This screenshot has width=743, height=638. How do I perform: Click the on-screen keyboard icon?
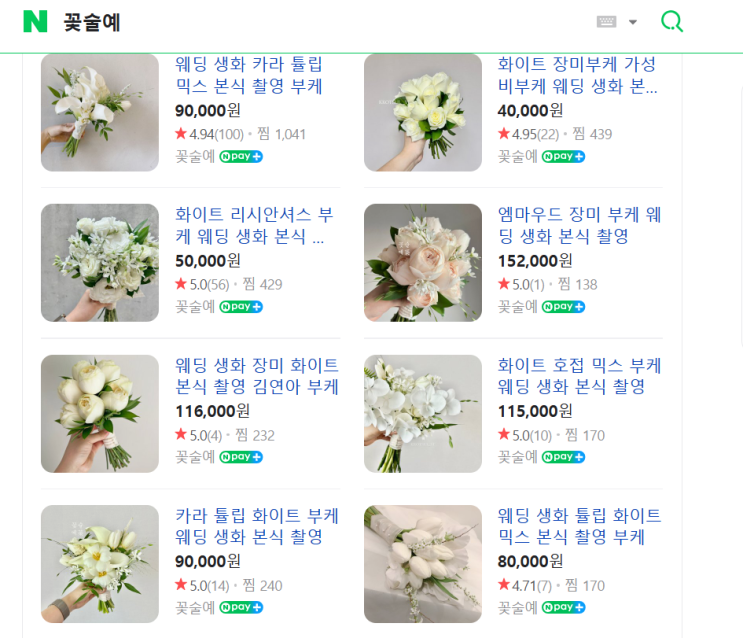pos(606,22)
